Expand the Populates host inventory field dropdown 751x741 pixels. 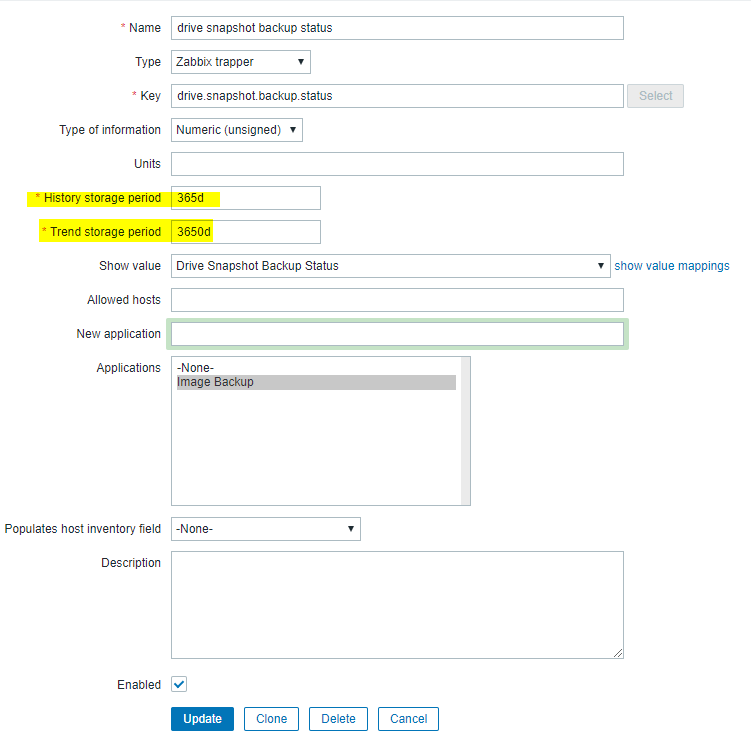coord(266,529)
